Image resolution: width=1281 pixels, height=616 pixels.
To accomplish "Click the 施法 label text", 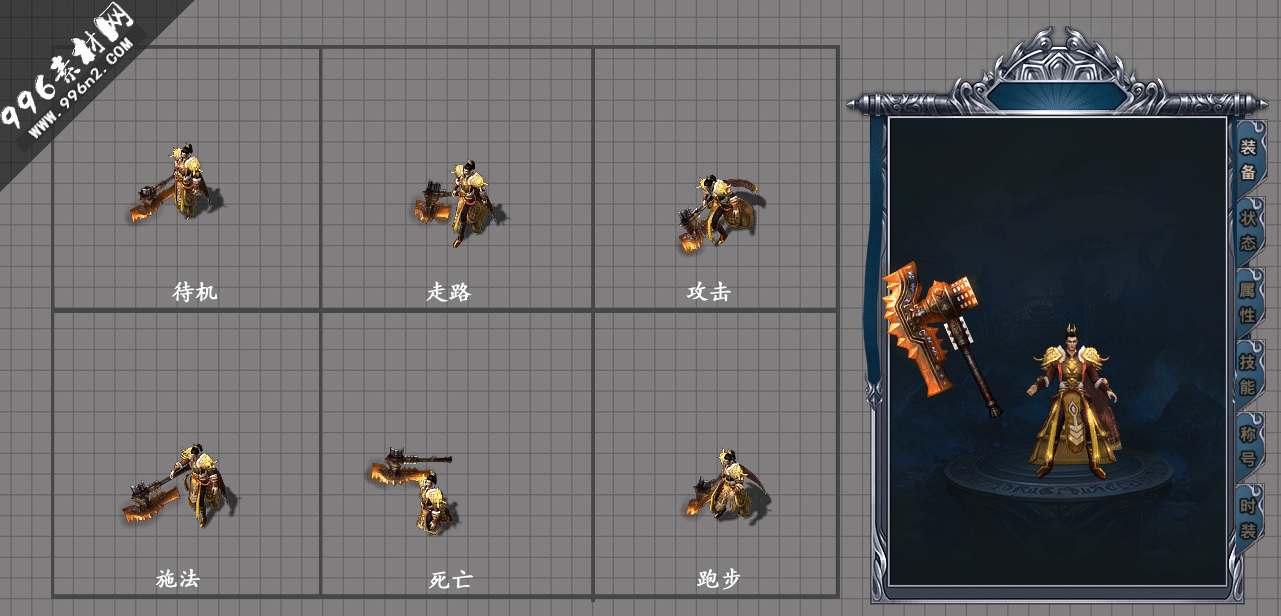I will [178, 578].
